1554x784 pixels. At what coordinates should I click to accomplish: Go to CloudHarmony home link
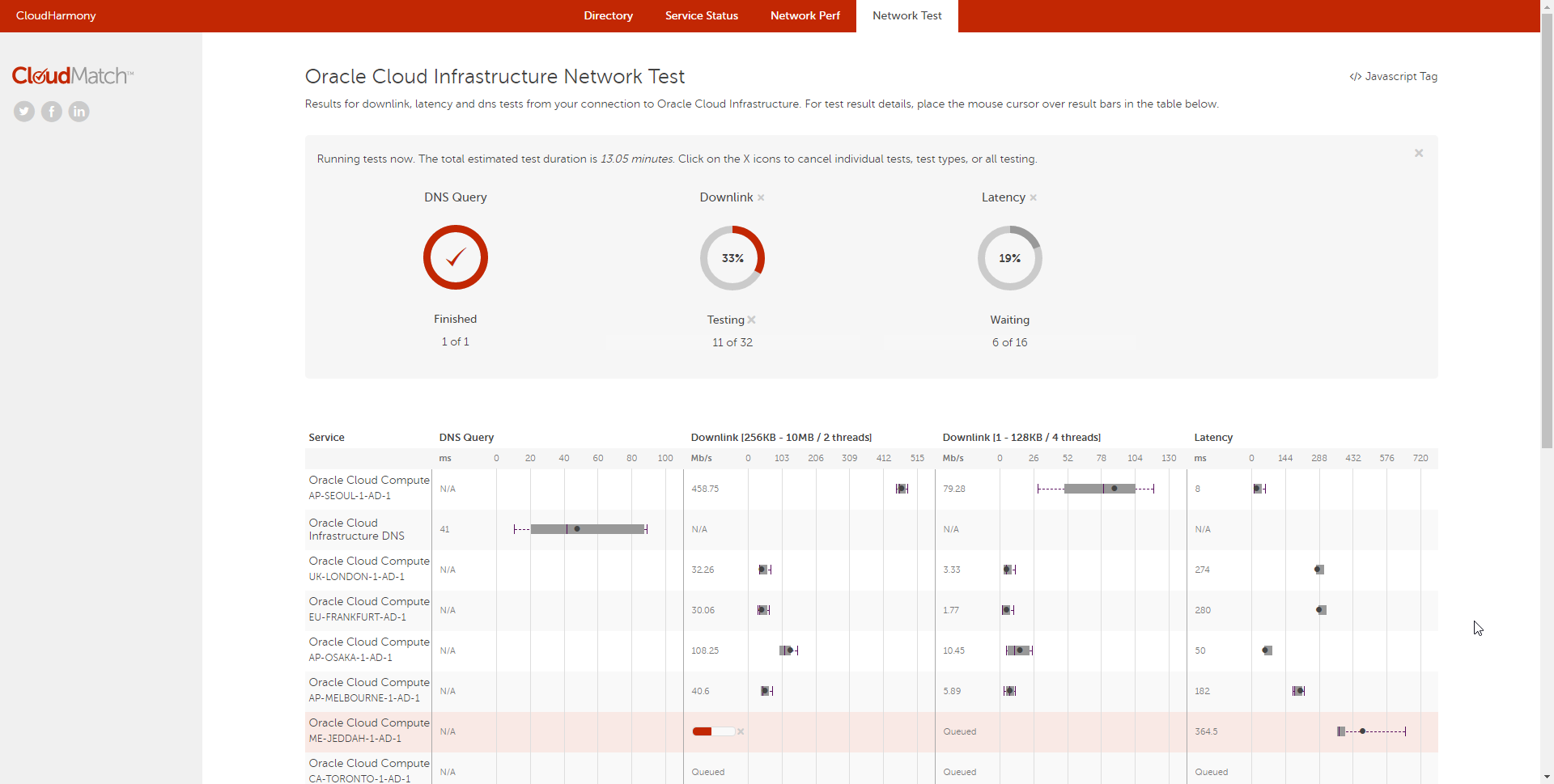(56, 15)
